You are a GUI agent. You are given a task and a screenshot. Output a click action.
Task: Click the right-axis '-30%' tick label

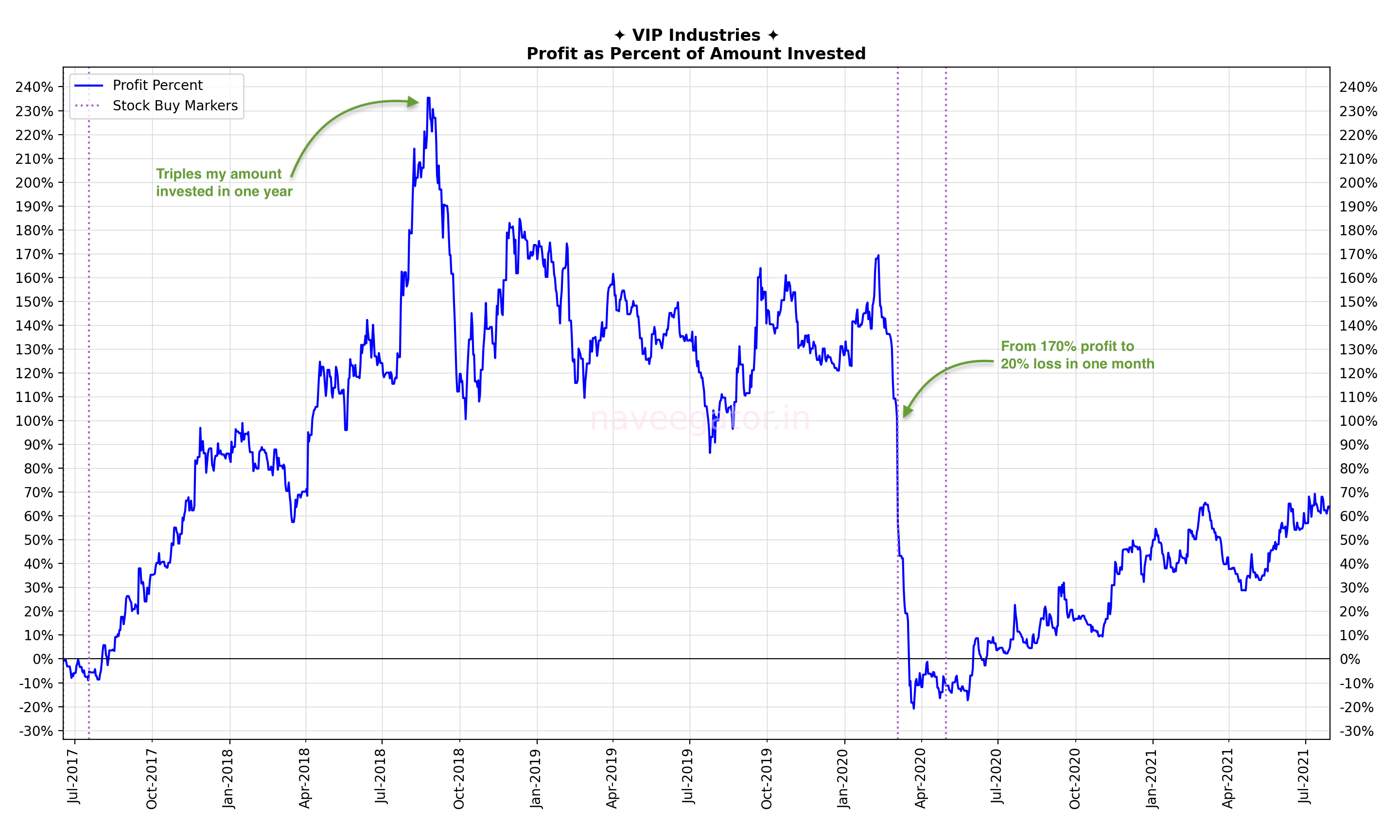point(1356,731)
